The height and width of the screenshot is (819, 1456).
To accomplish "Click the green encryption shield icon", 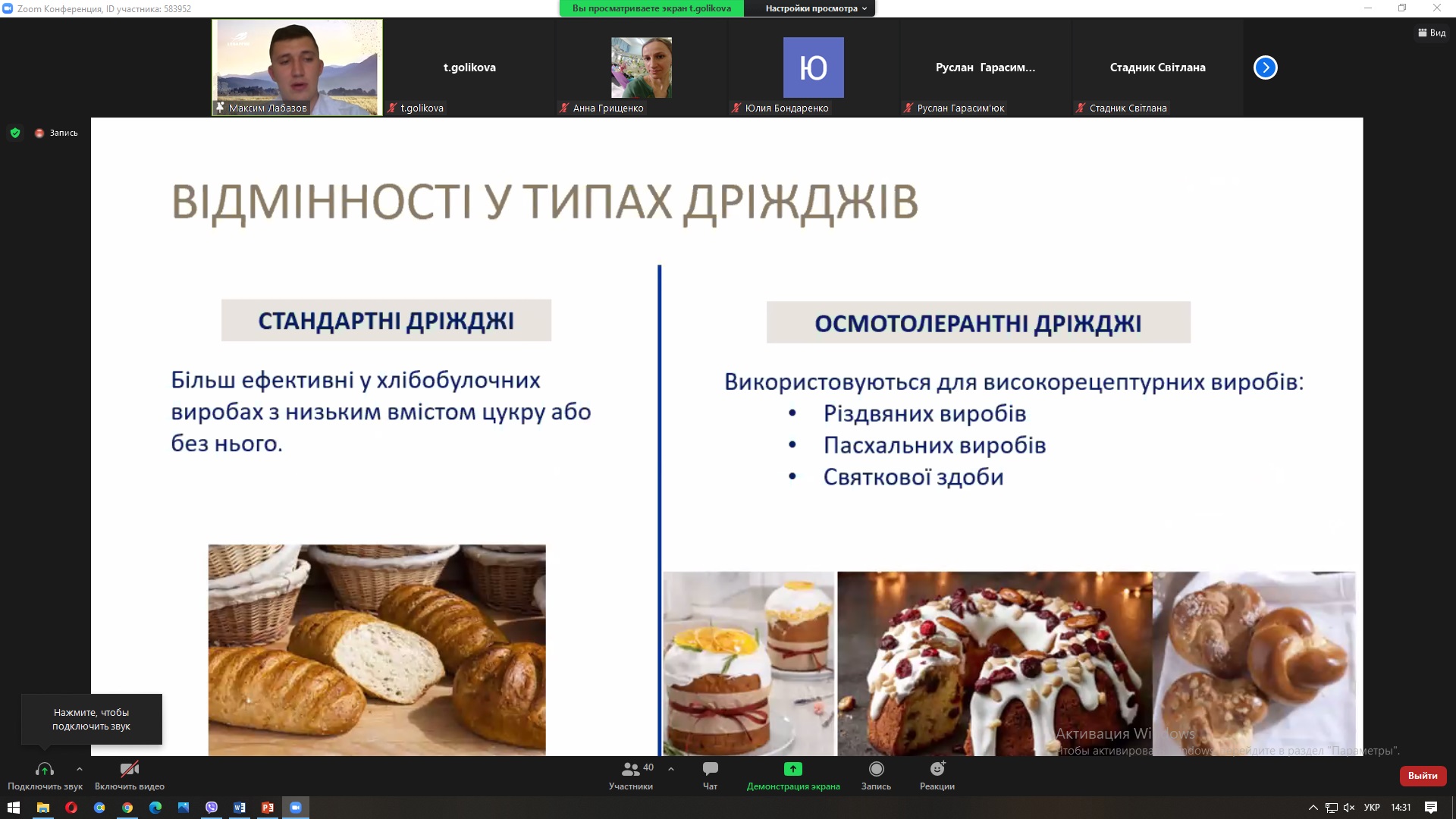I will (15, 133).
